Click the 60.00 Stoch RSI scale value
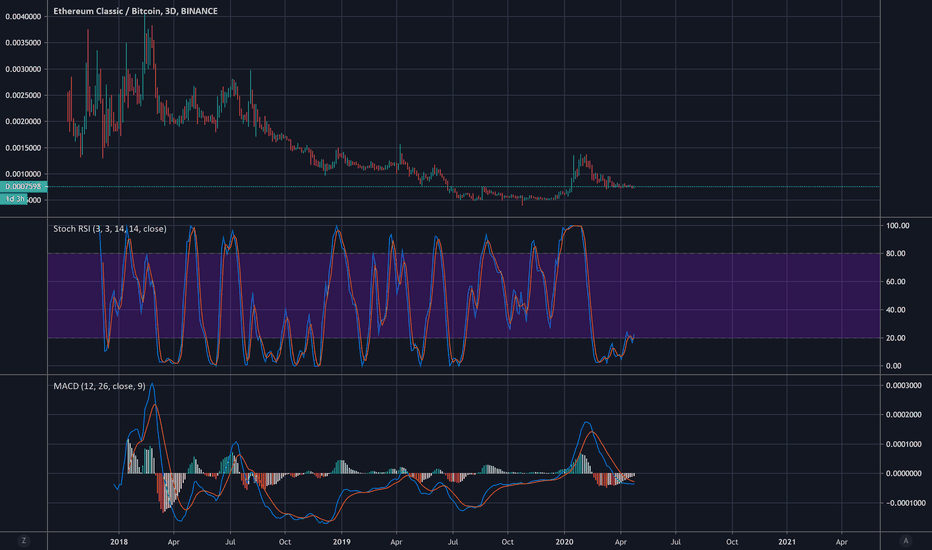The width and height of the screenshot is (932, 550). click(896, 282)
